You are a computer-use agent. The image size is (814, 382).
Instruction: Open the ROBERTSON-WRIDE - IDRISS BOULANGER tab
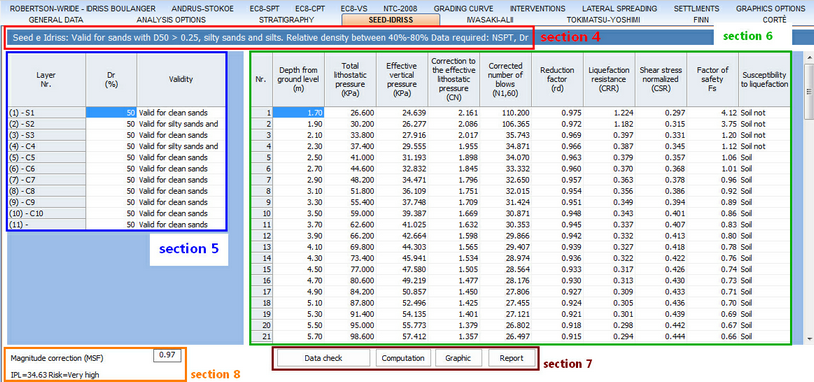[83, 8]
